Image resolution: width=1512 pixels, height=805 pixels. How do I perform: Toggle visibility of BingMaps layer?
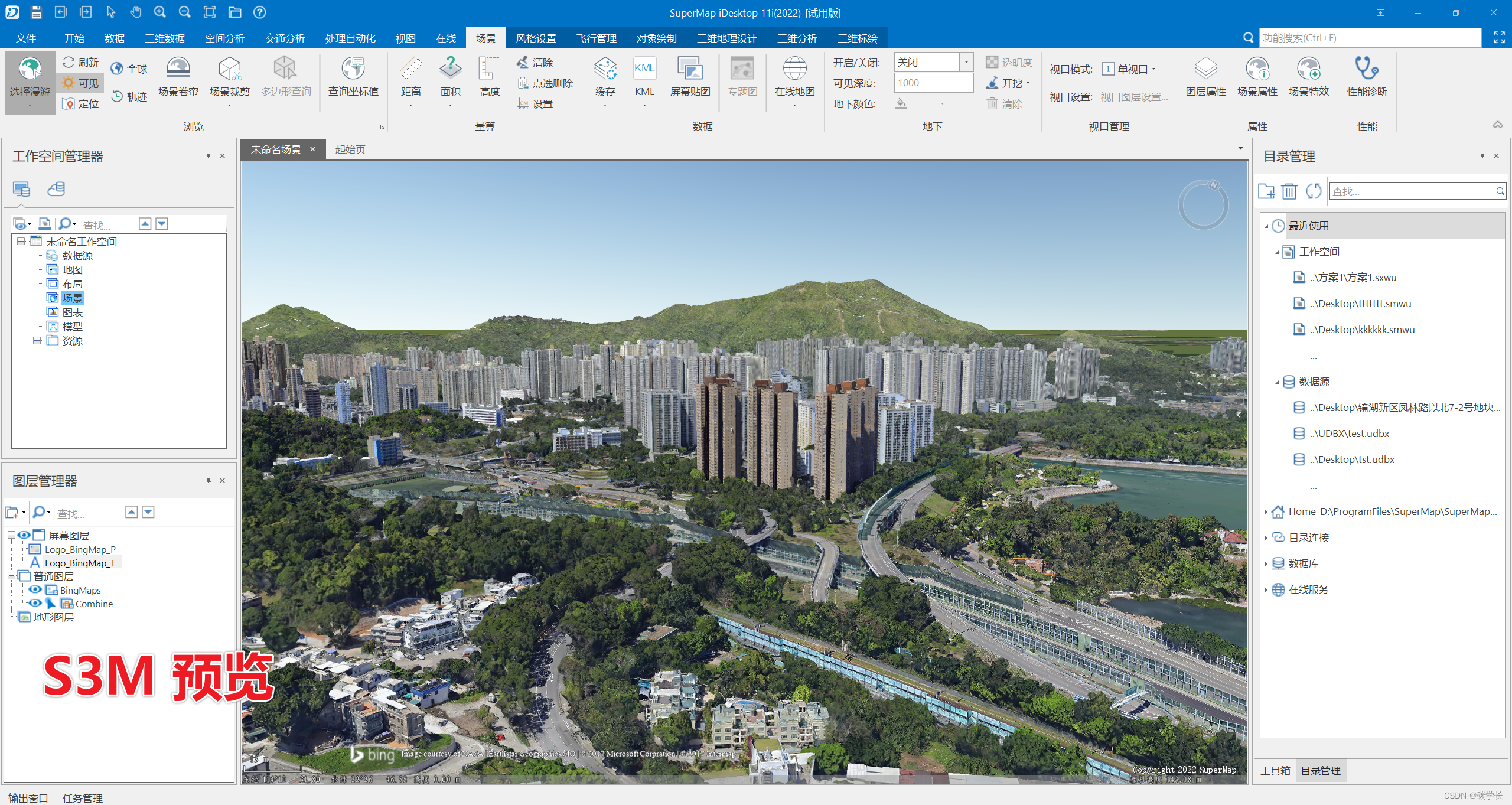click(35, 589)
